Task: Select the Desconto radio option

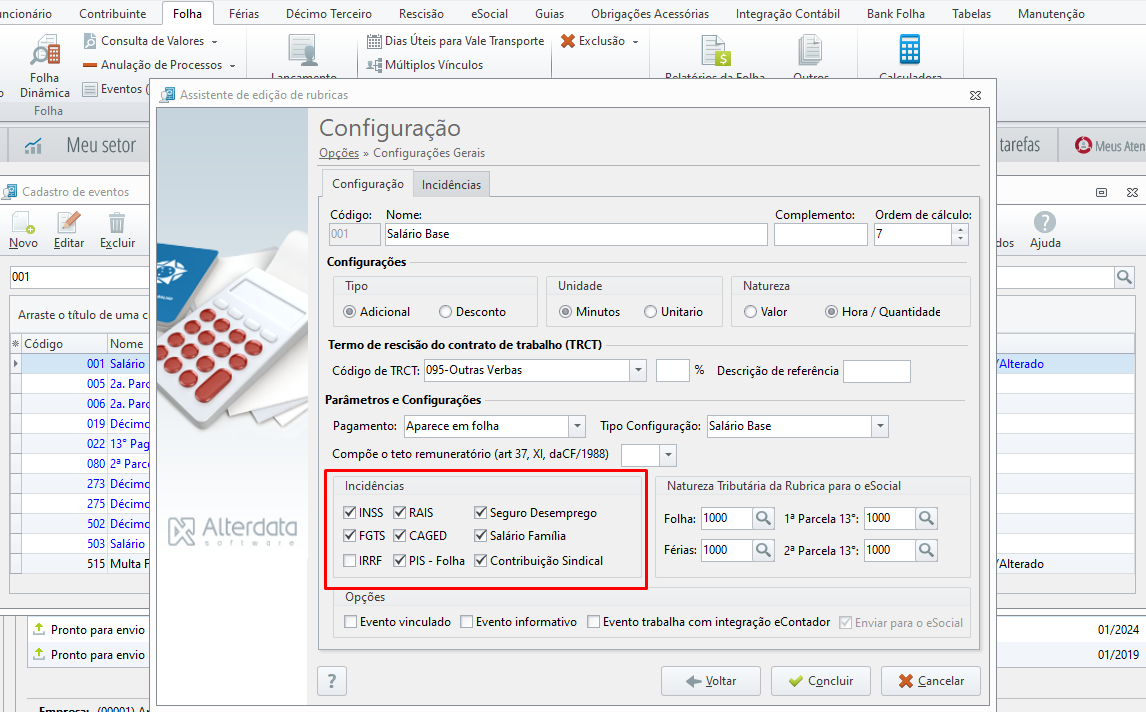Action: coord(445,311)
